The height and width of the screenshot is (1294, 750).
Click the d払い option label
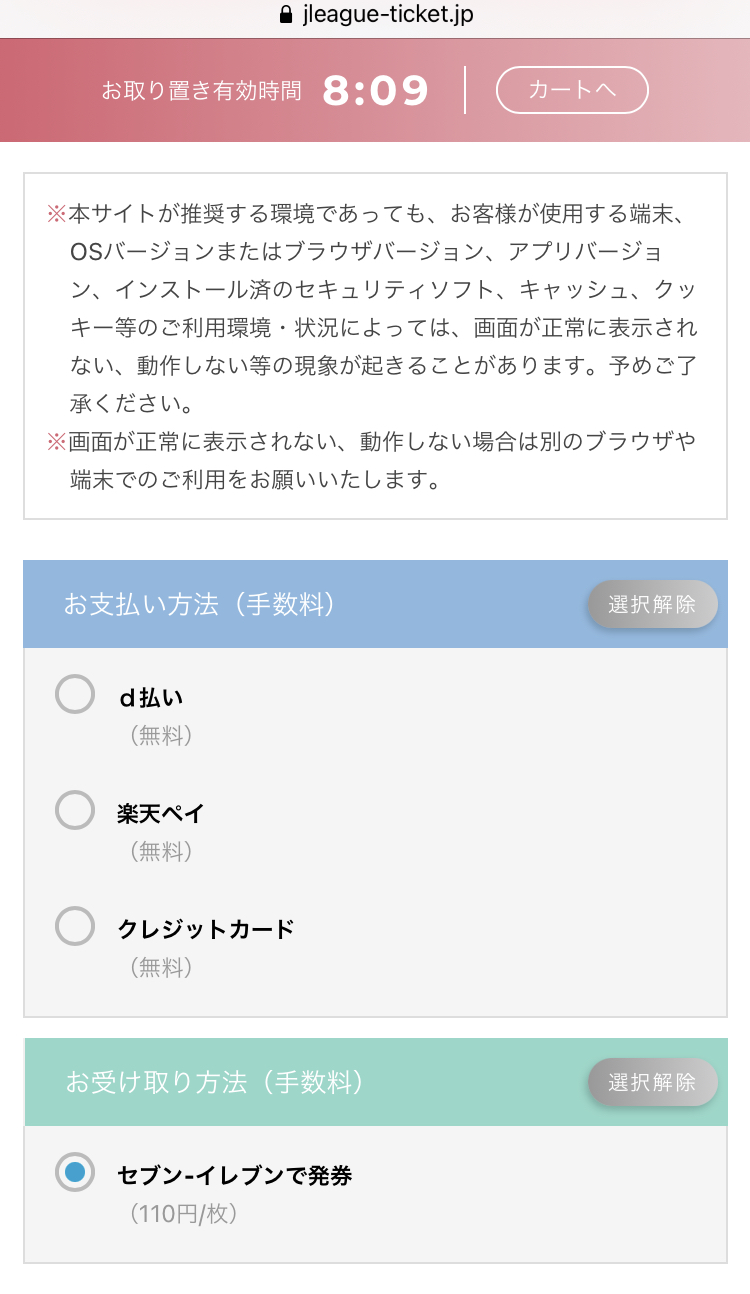[151, 698]
